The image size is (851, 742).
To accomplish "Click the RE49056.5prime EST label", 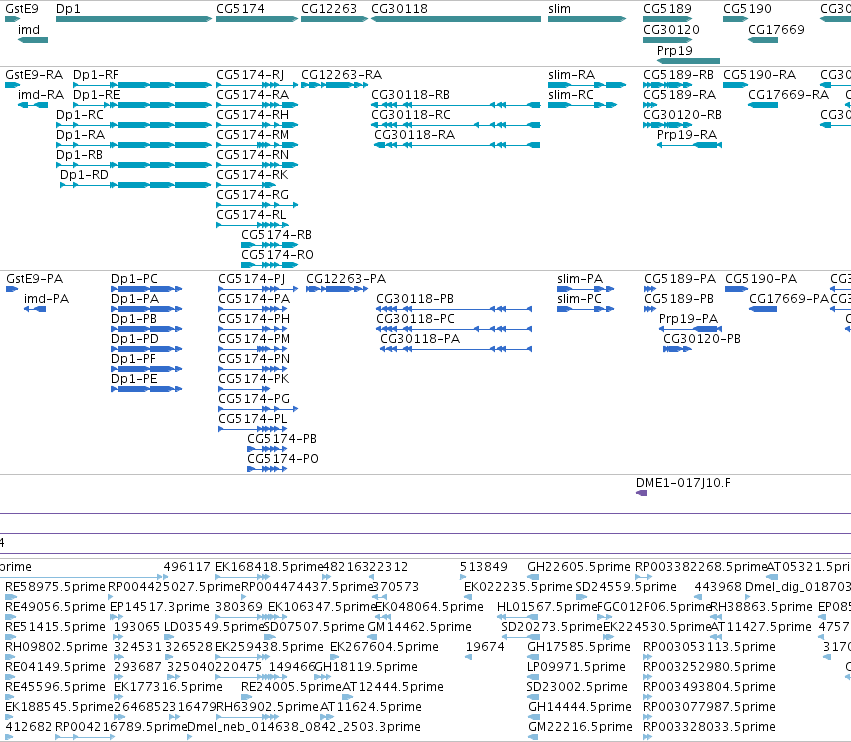I will point(55,606).
